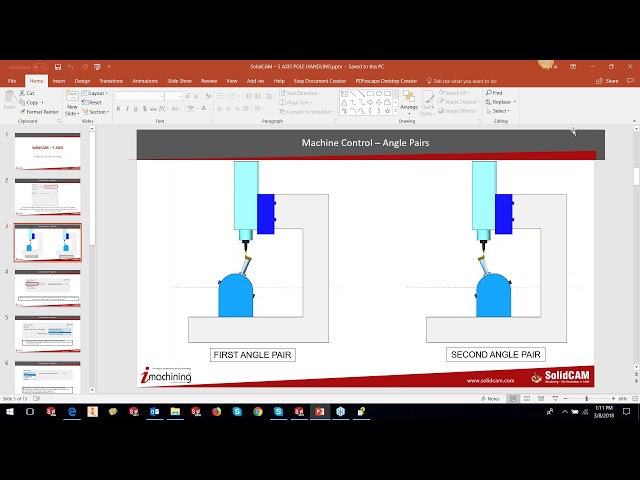
Task: Open the Review tab
Action: click(209, 81)
